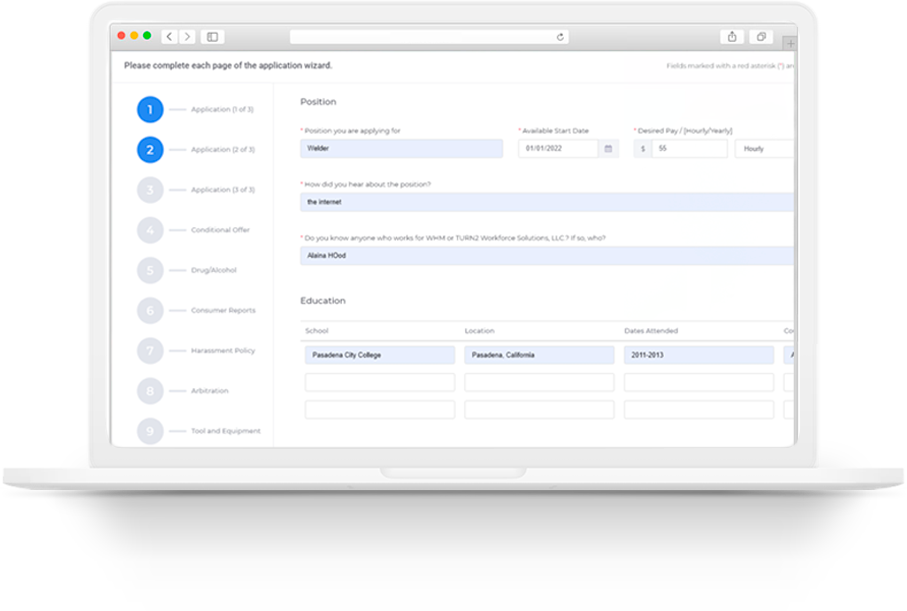Open the calendar icon for start date

point(608,149)
